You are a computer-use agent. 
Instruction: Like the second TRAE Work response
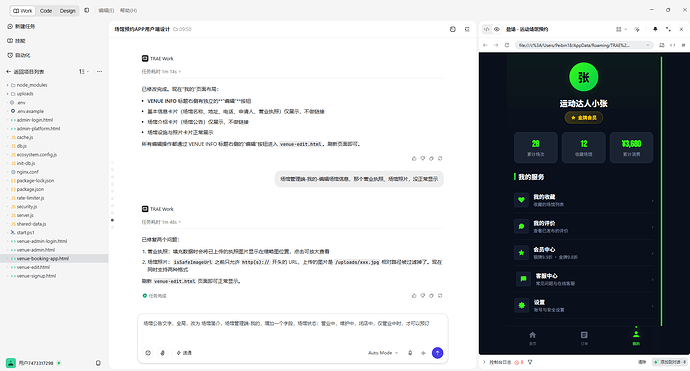[x=414, y=296]
